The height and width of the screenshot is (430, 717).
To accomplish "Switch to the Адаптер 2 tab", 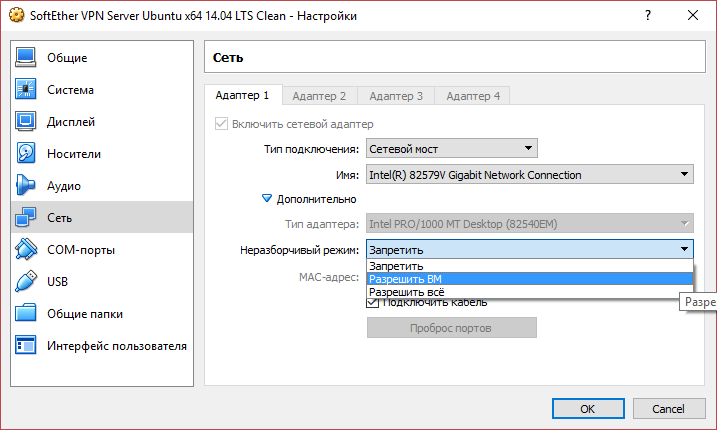I will coord(319,96).
